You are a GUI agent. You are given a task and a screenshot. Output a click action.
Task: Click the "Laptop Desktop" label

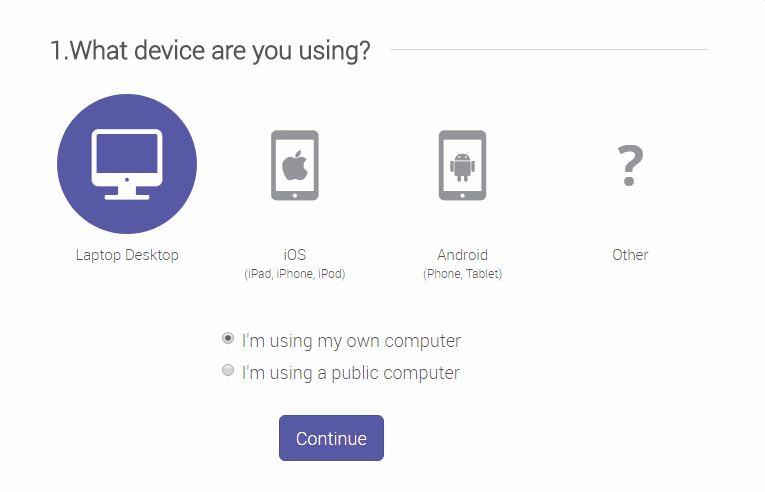(127, 255)
